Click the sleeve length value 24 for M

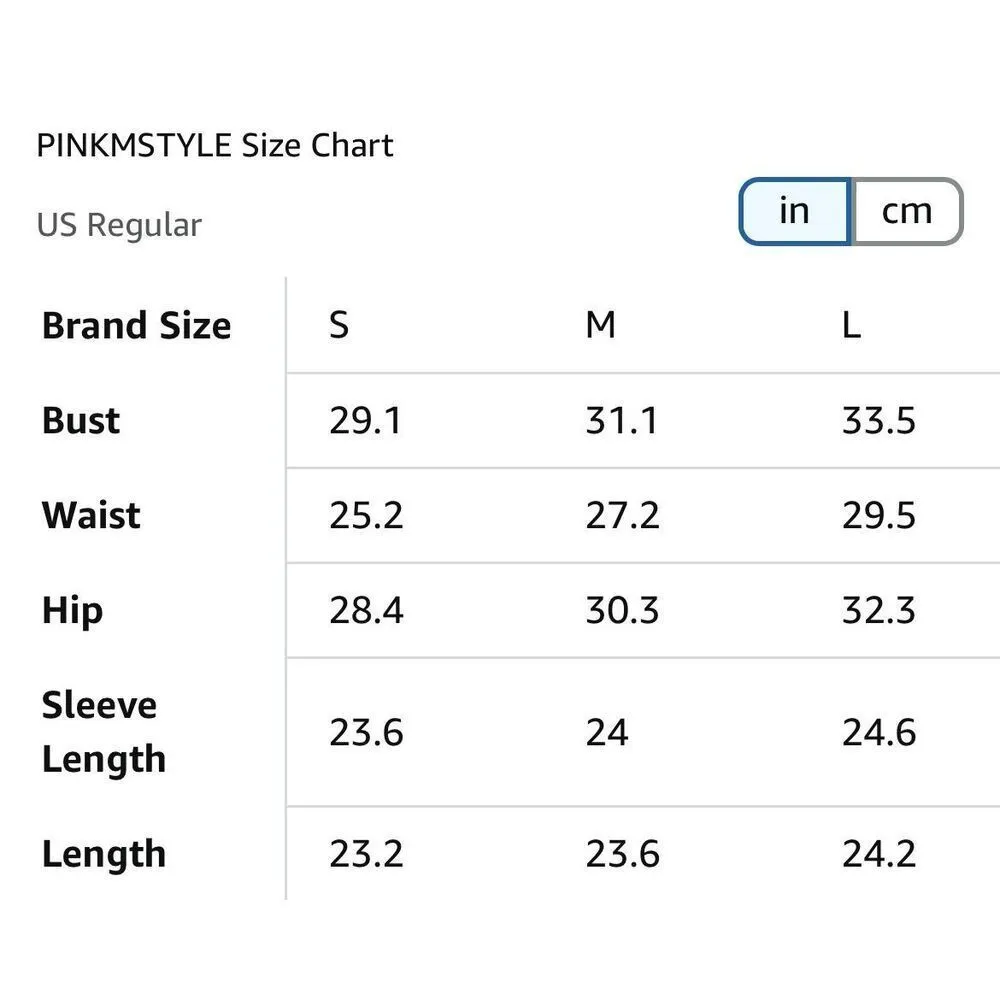coord(607,733)
